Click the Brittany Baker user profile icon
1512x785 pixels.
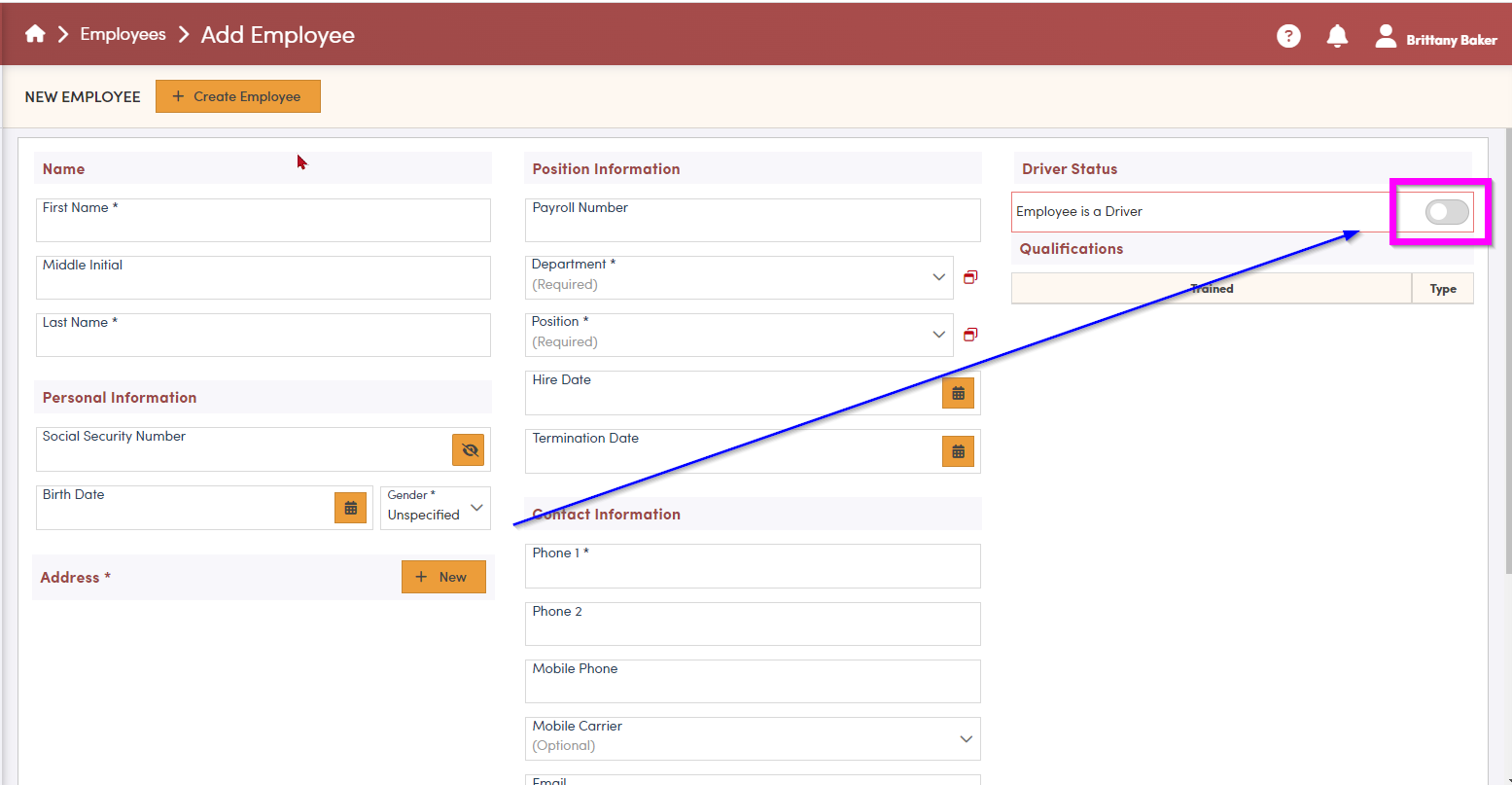pyautogui.click(x=1386, y=36)
